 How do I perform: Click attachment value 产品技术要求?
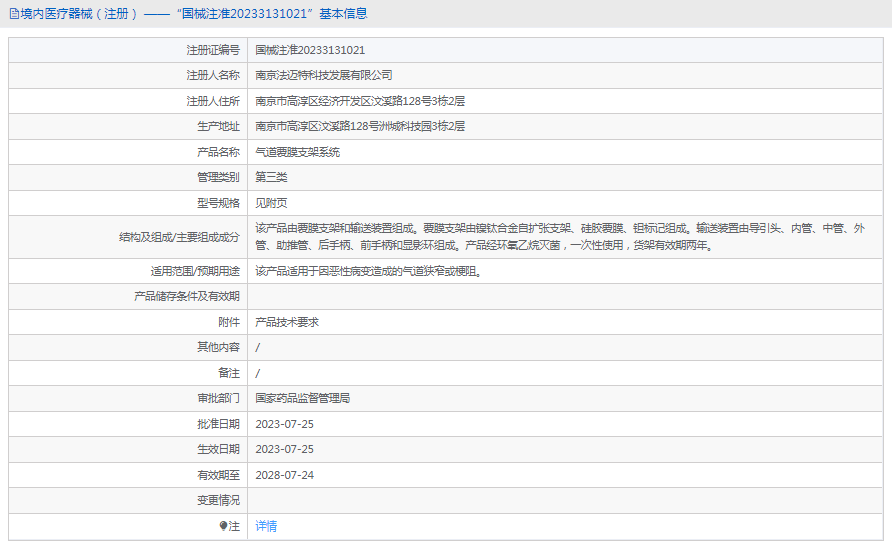click(x=287, y=322)
